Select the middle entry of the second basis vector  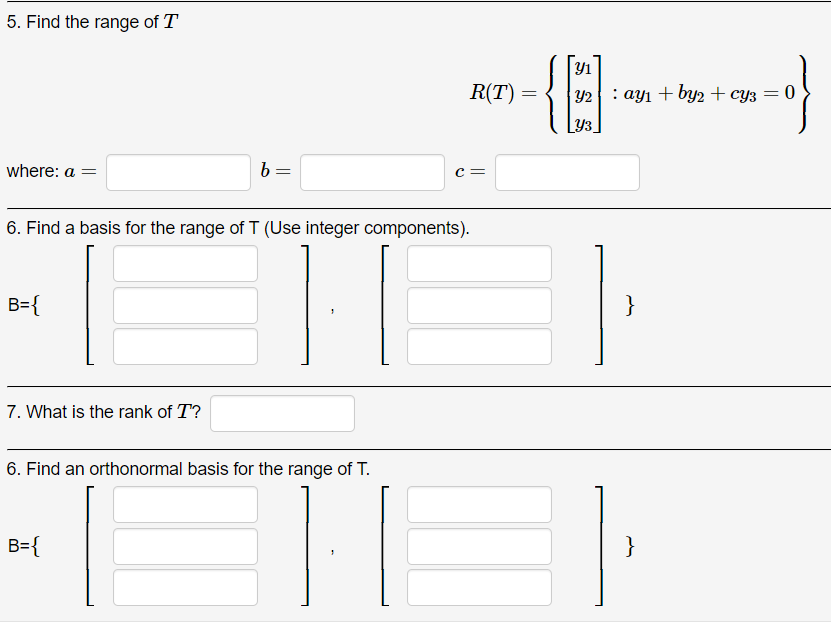[479, 305]
